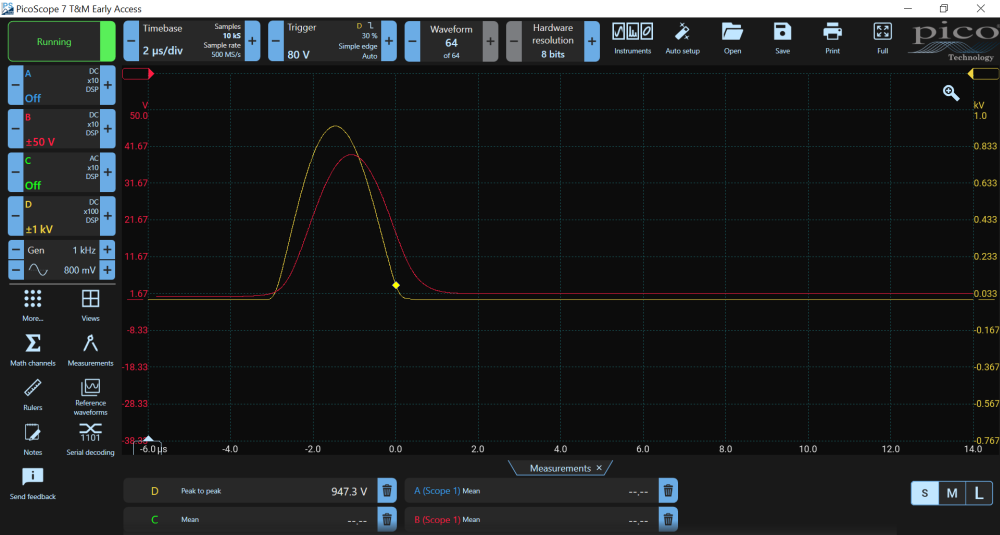
Task: Raise the generator frequency with plus
Action: (x=108, y=250)
